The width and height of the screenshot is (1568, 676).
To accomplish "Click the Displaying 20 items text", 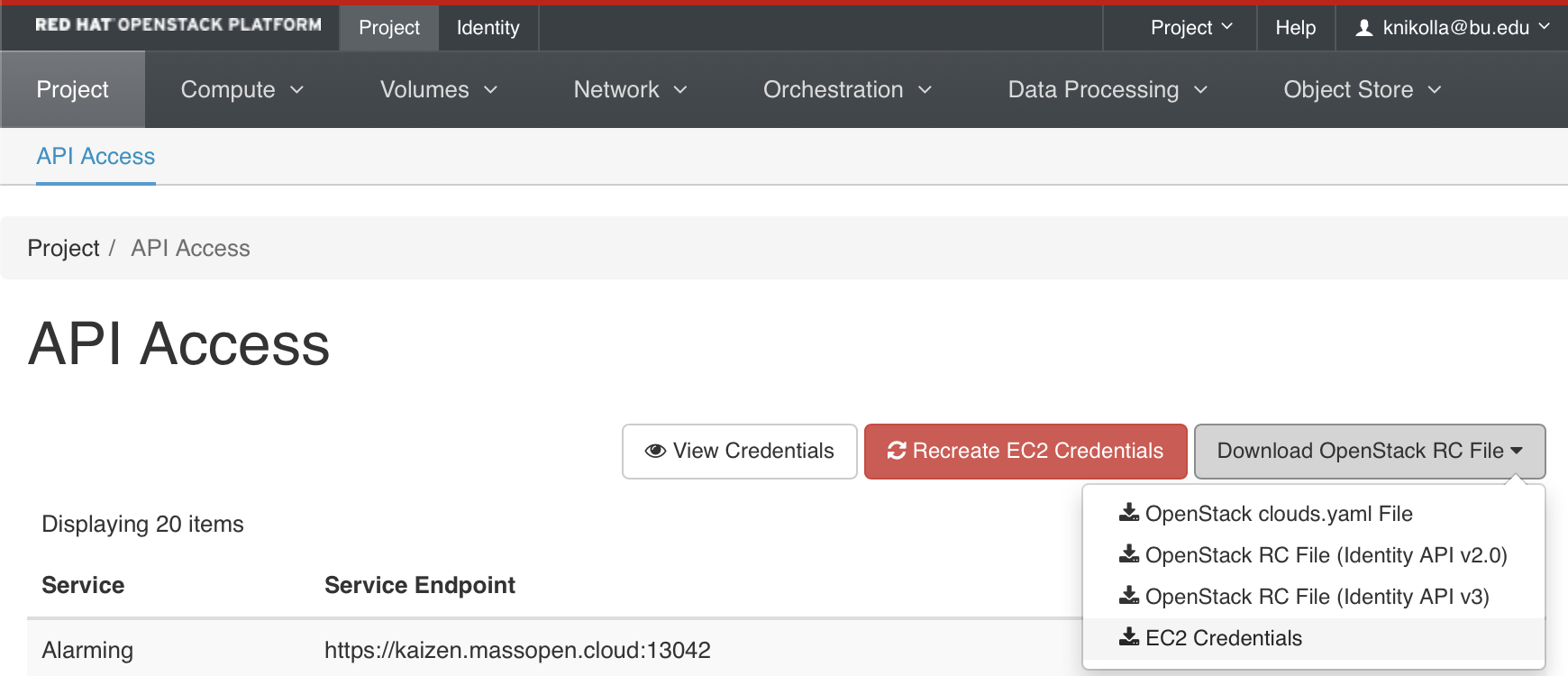I will pos(142,524).
